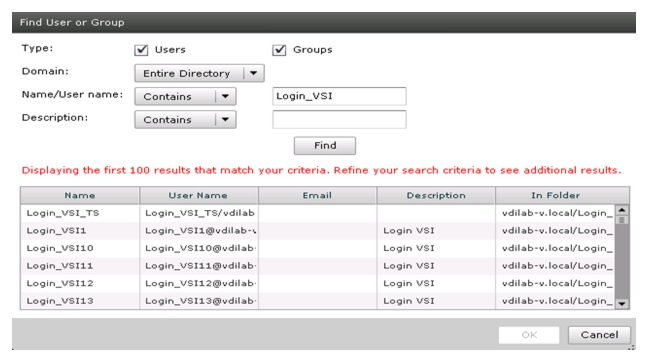Open the Description Contains dropdown
Screen dimensions: 649x363
tap(185, 120)
